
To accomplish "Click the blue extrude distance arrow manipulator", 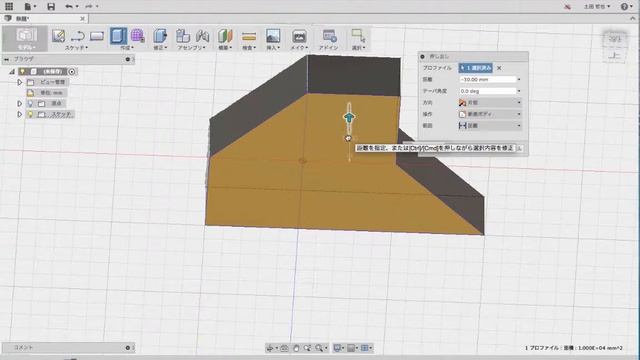I will click(349, 118).
